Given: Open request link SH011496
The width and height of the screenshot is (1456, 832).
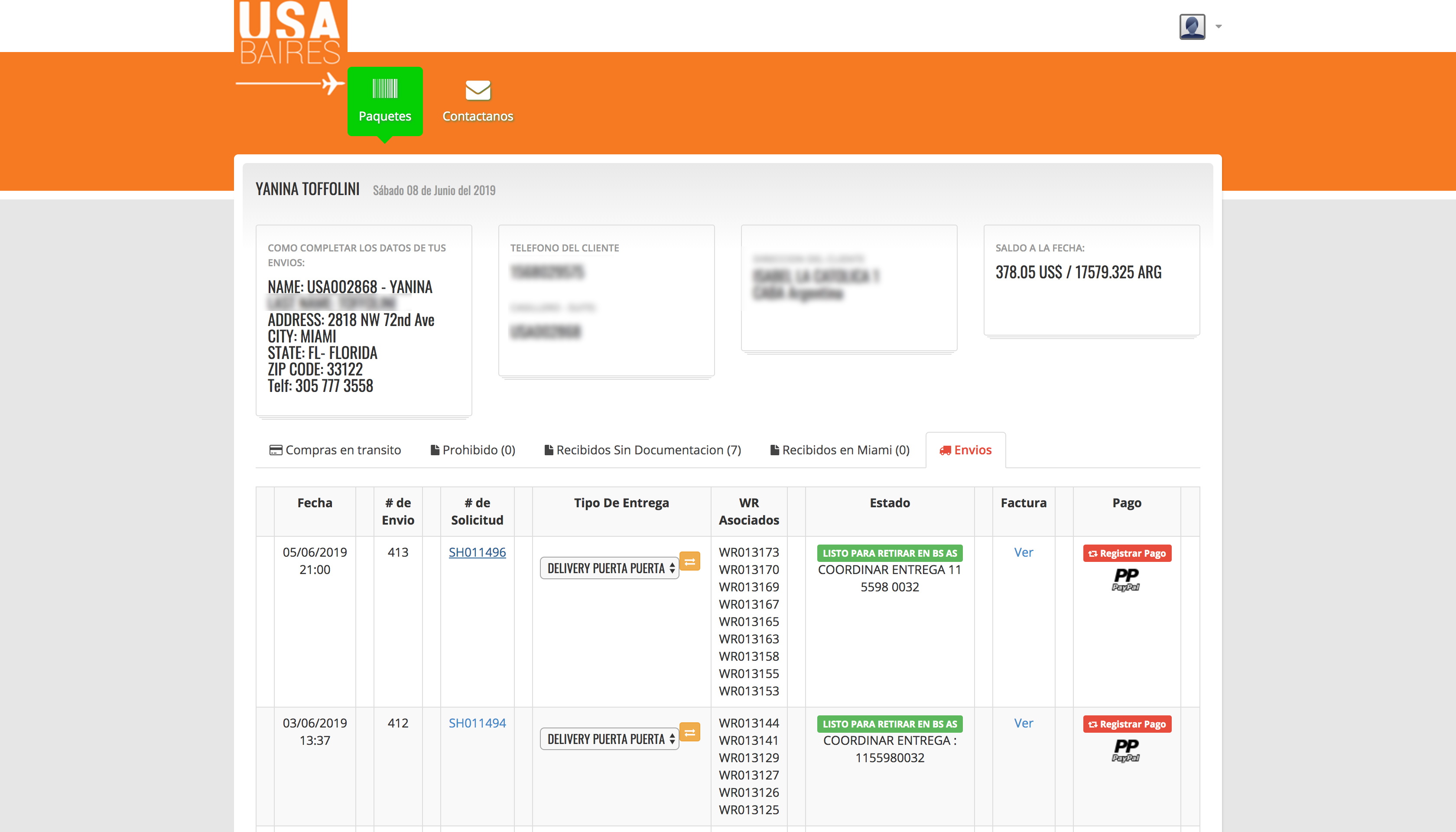Looking at the screenshot, I should (x=477, y=552).
